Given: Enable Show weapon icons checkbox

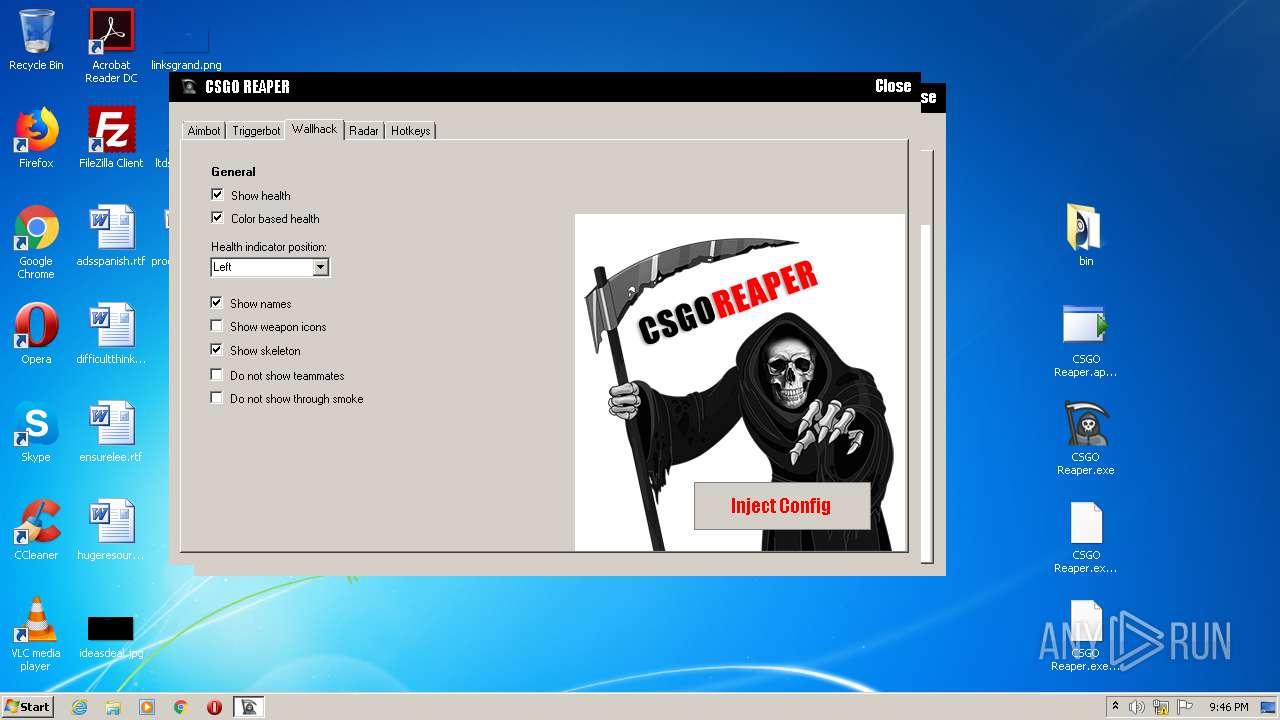Looking at the screenshot, I should (x=217, y=326).
